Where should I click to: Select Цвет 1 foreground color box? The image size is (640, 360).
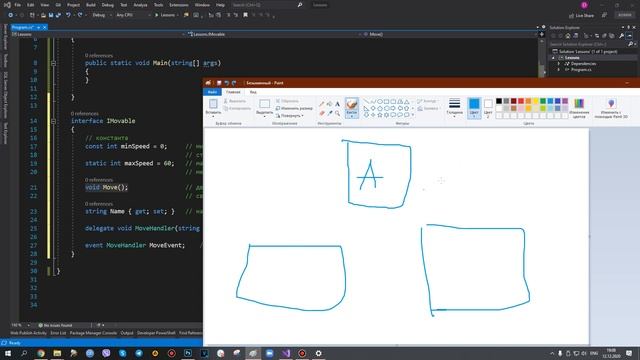pos(474,108)
